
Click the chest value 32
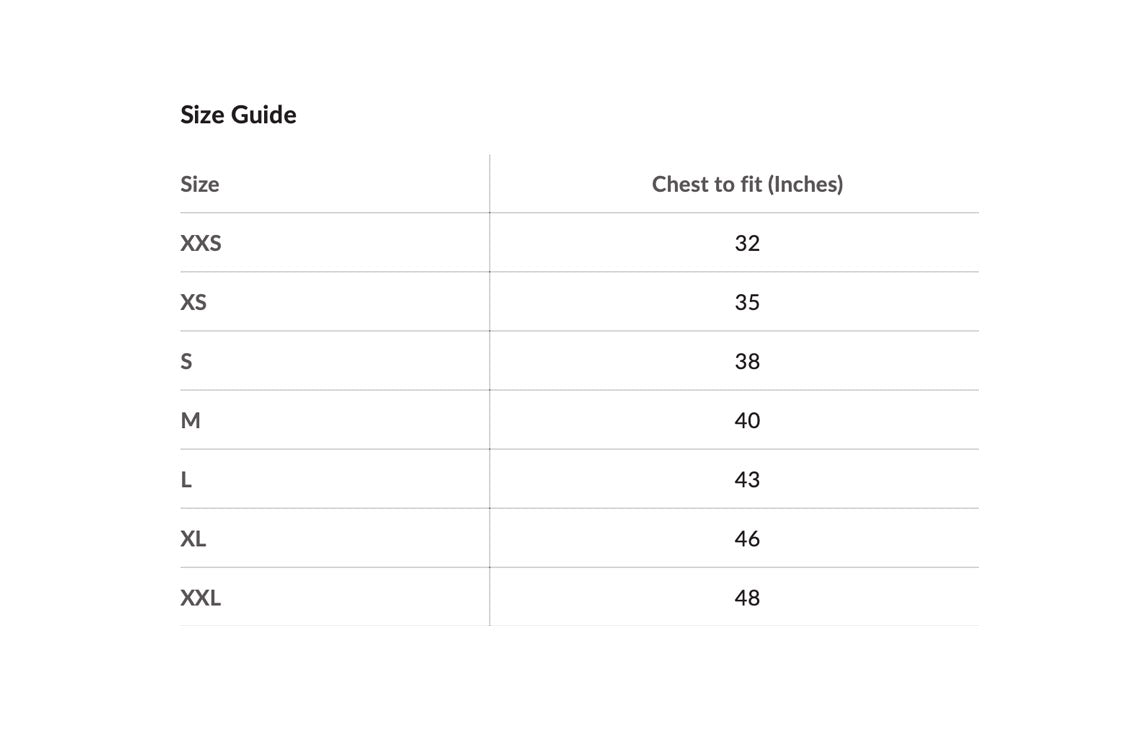(747, 243)
